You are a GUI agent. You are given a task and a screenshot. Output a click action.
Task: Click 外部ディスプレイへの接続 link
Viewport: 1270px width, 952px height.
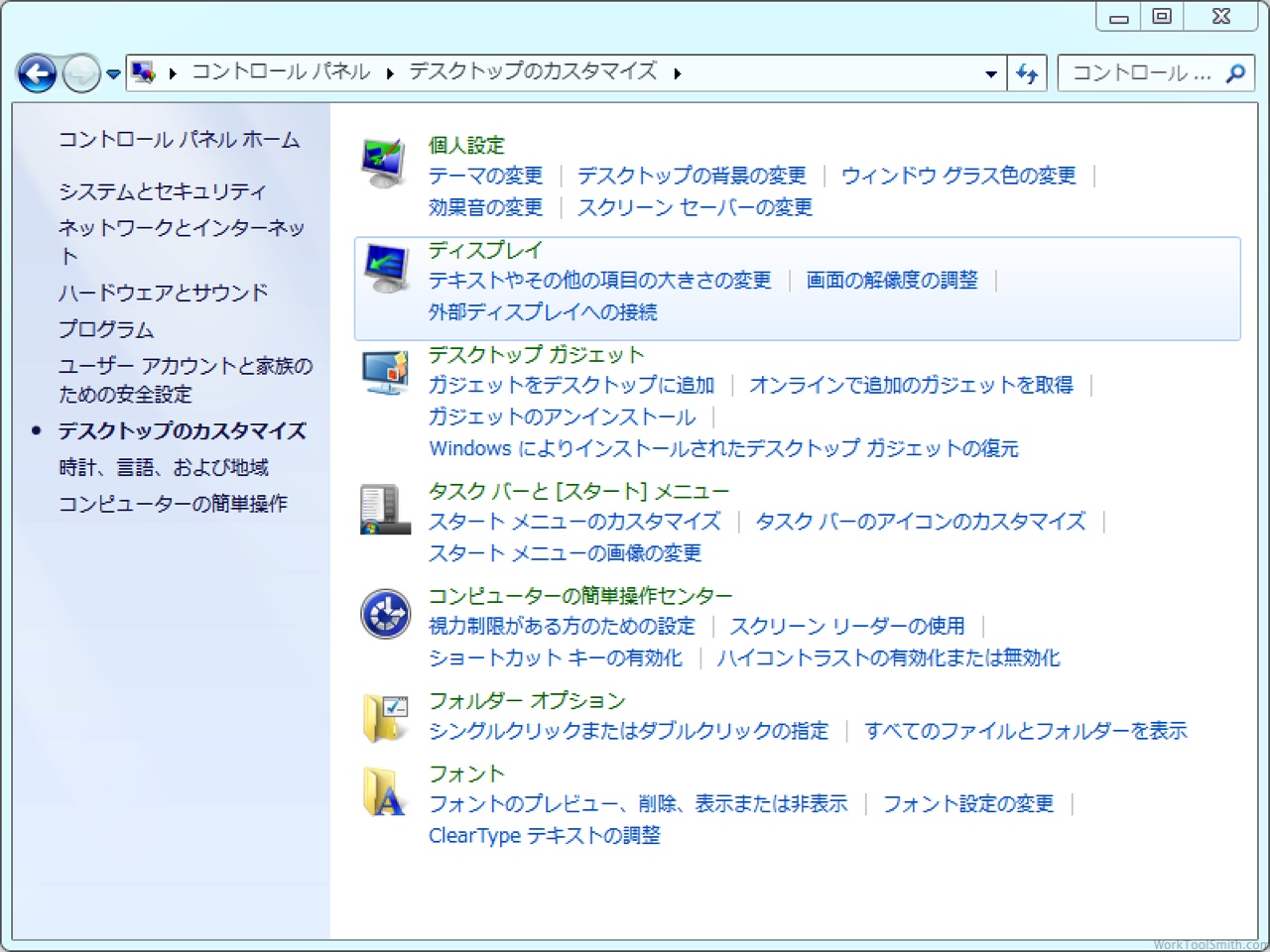pos(543,312)
